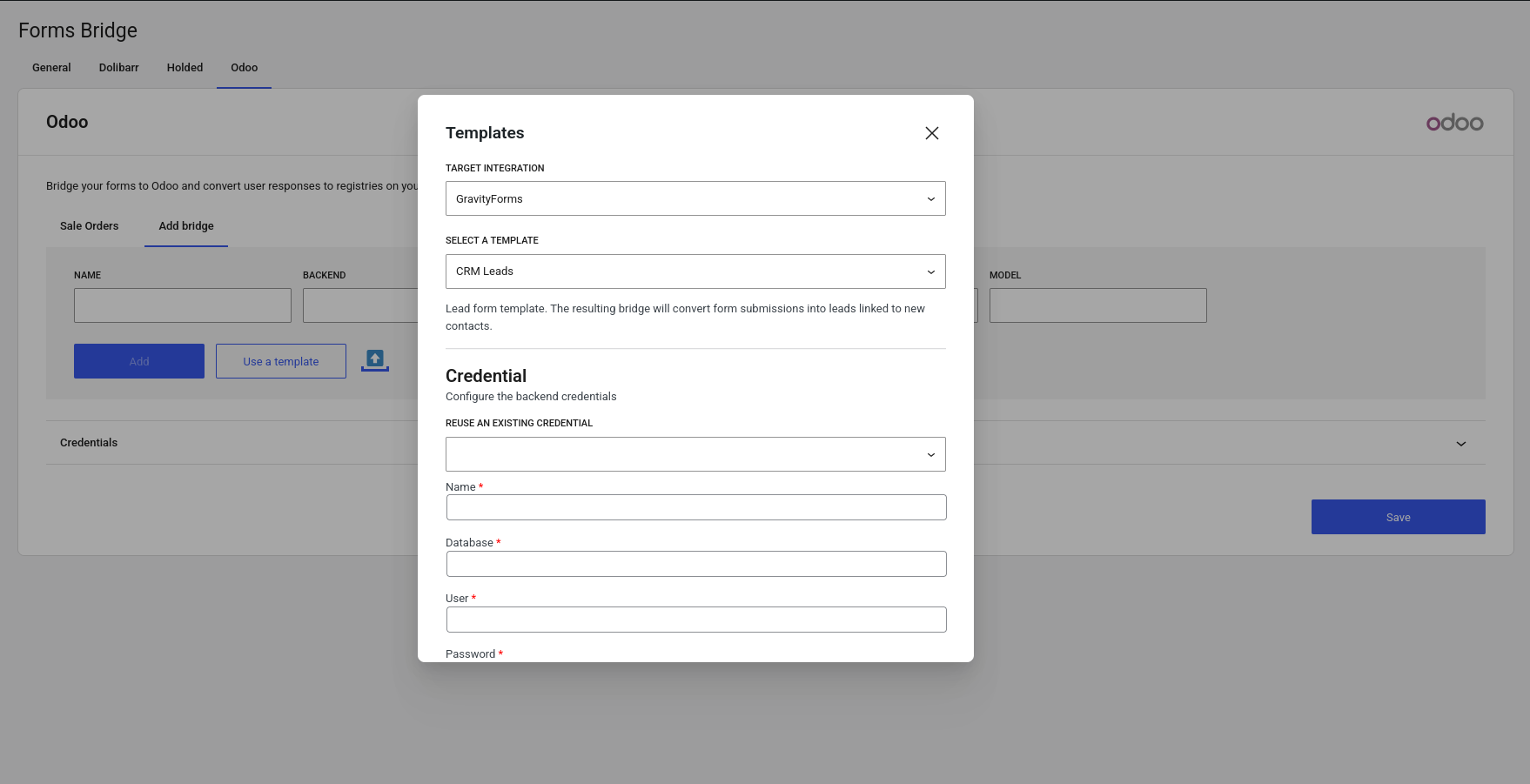
Task: Click the Forms Bridge page title
Action: coord(77,30)
